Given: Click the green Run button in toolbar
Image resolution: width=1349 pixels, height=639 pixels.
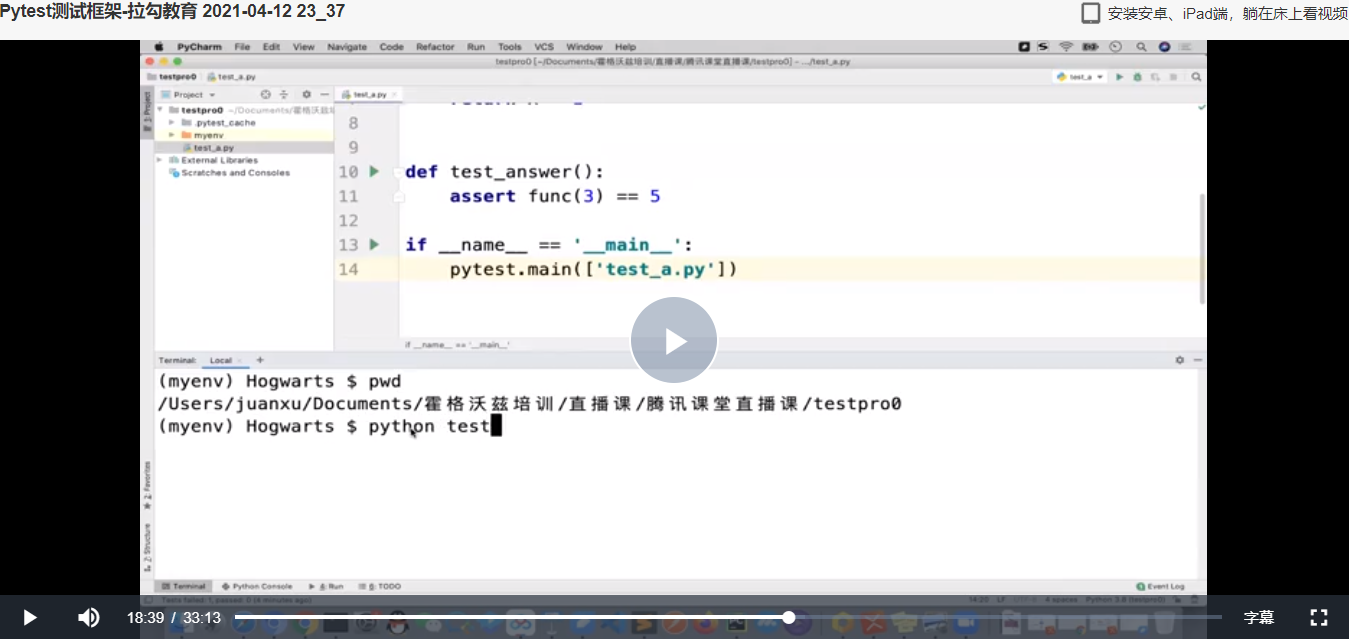Looking at the screenshot, I should (1120, 77).
